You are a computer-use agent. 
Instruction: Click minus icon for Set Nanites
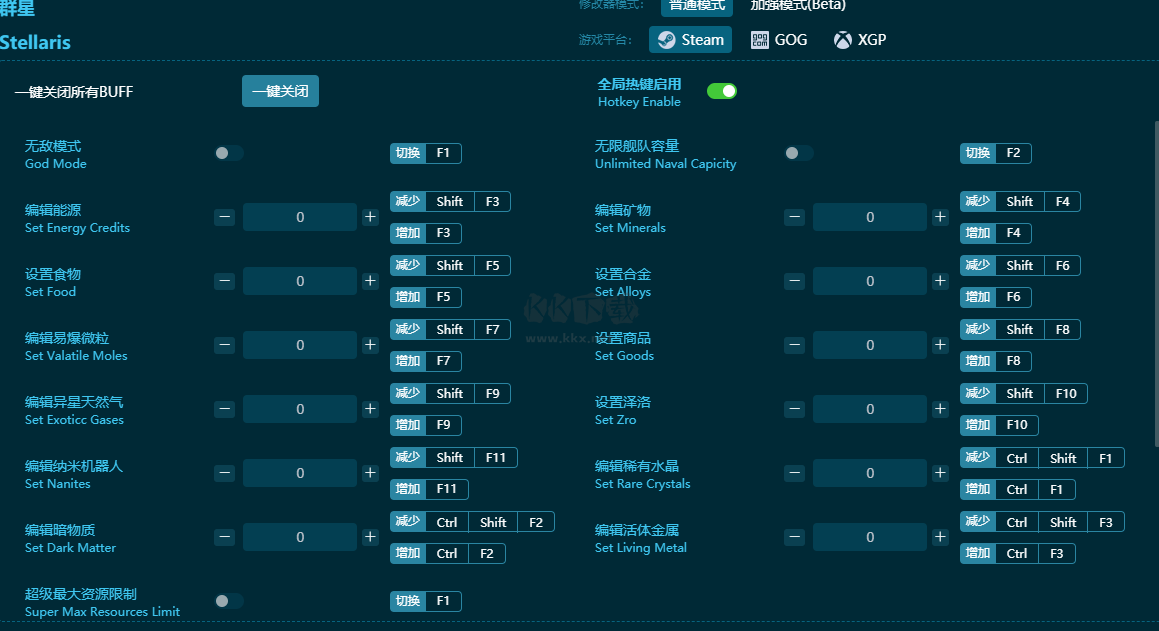point(224,473)
